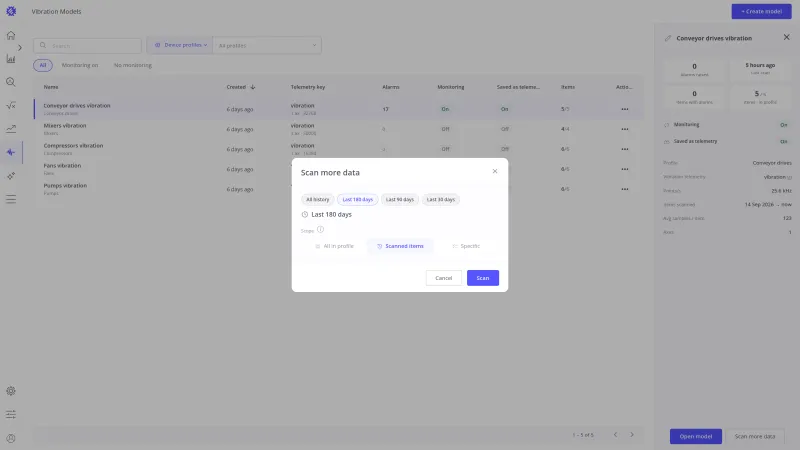This screenshot has width=800, height=450.
Task: Click the Create model button
Action: pyautogui.click(x=761, y=11)
